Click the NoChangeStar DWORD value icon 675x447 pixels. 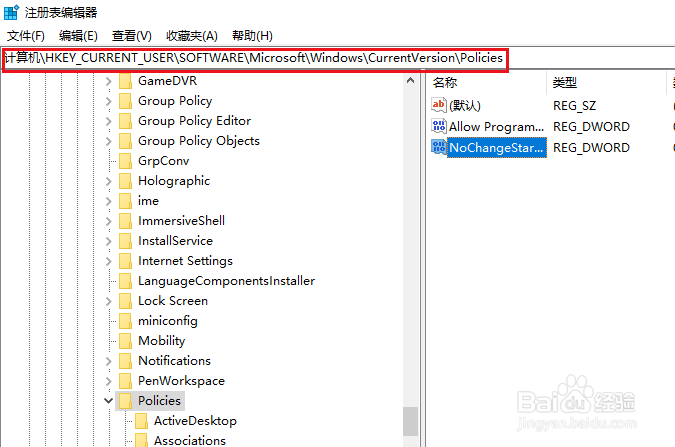[438, 147]
